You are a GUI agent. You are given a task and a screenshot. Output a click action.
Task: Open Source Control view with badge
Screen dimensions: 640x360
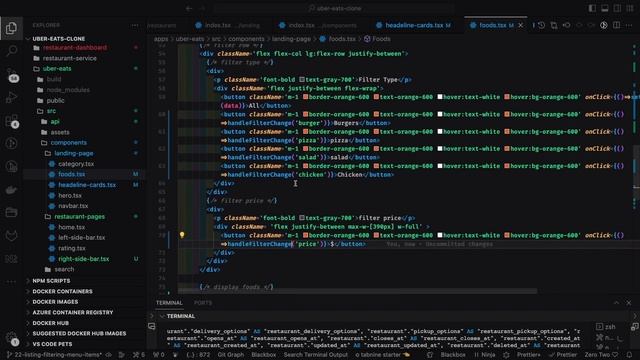click(x=12, y=75)
